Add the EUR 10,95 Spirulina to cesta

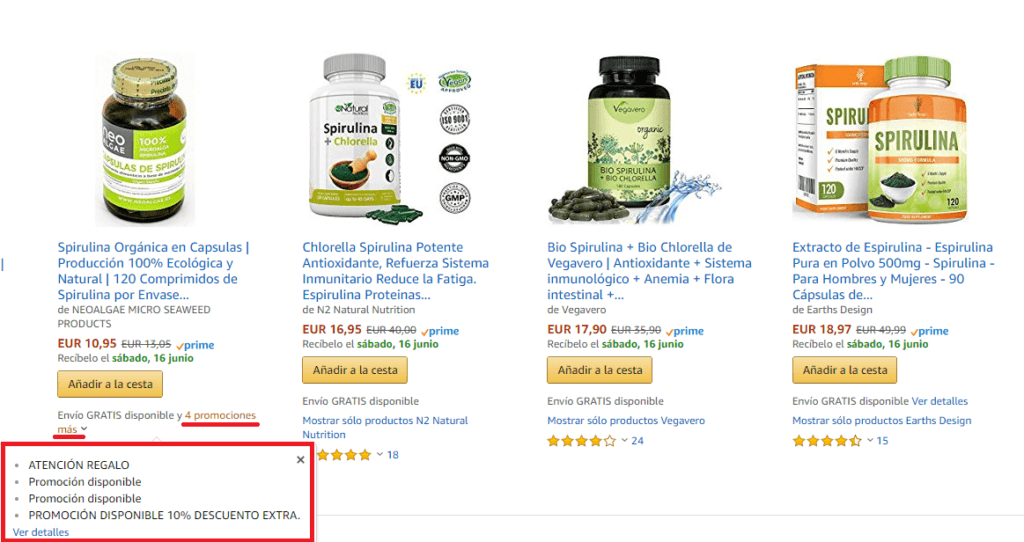click(110, 384)
